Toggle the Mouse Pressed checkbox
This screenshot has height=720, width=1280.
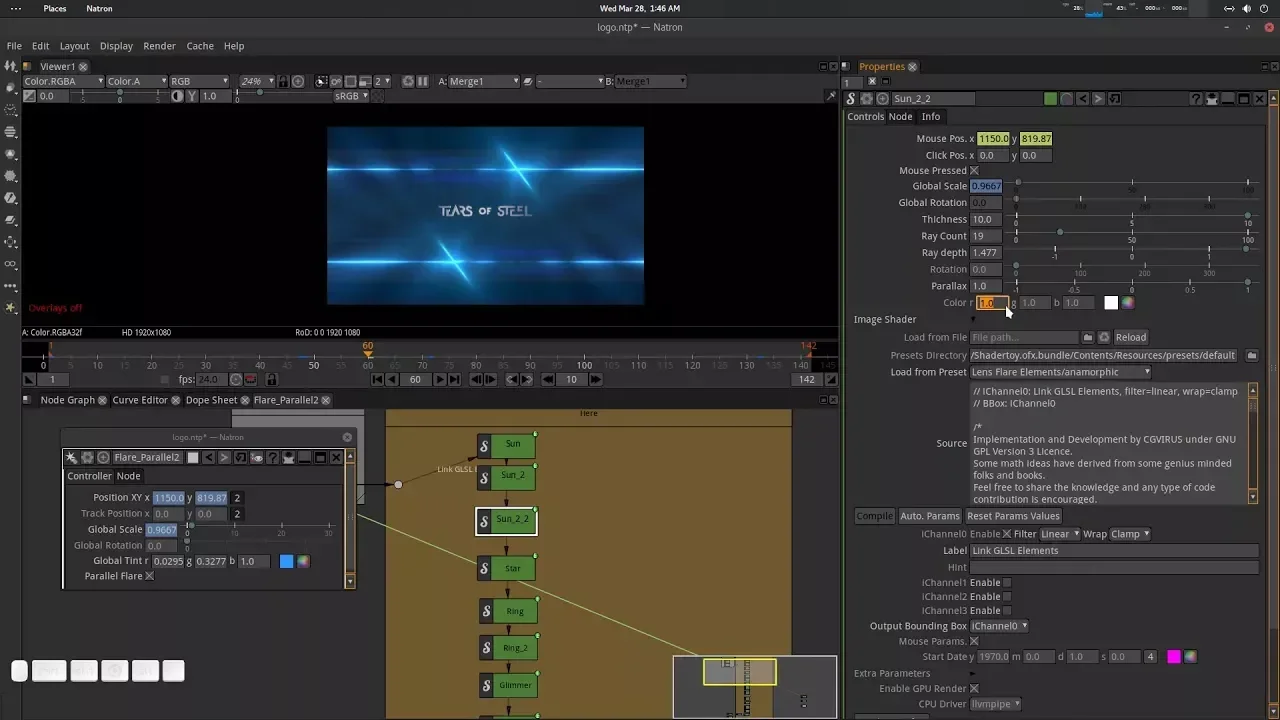[974, 171]
